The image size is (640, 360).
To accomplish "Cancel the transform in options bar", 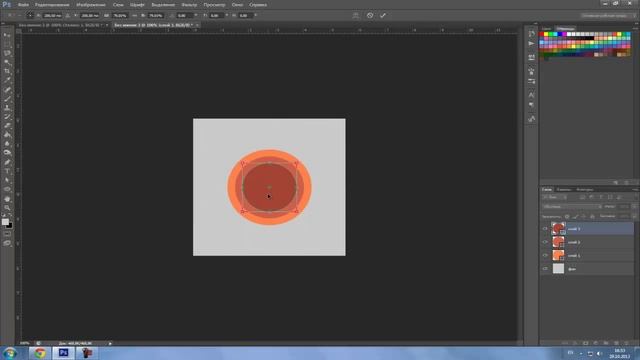I will (x=370, y=16).
